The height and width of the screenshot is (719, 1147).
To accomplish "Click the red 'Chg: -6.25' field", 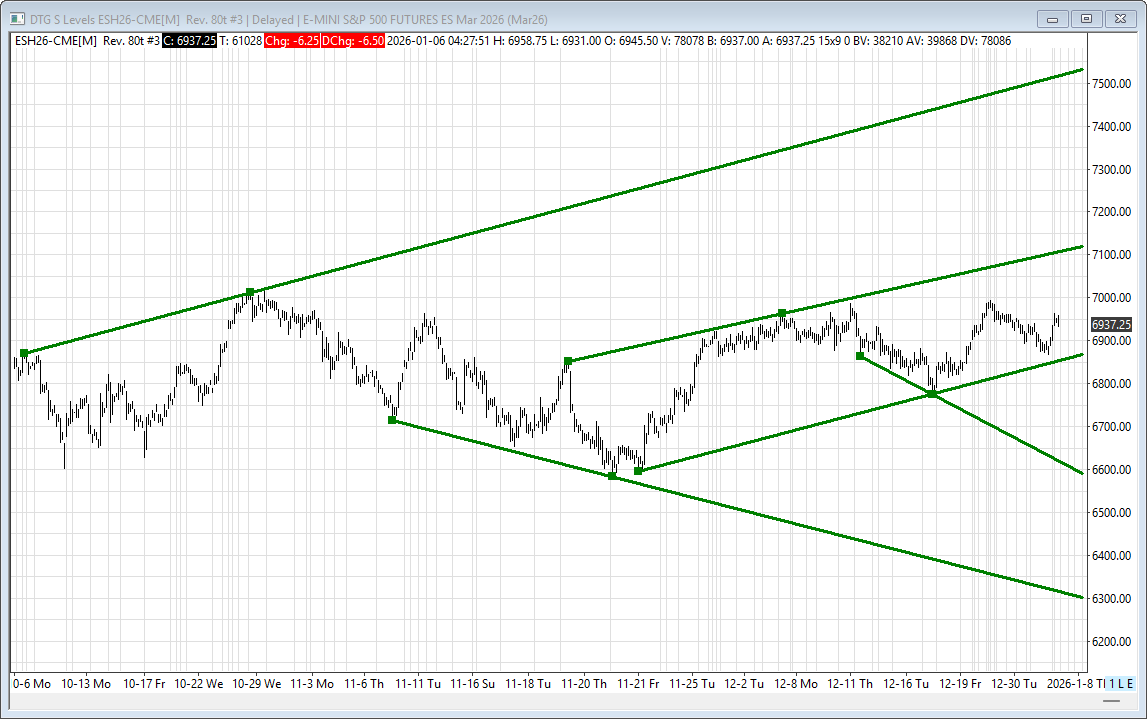I will [292, 41].
